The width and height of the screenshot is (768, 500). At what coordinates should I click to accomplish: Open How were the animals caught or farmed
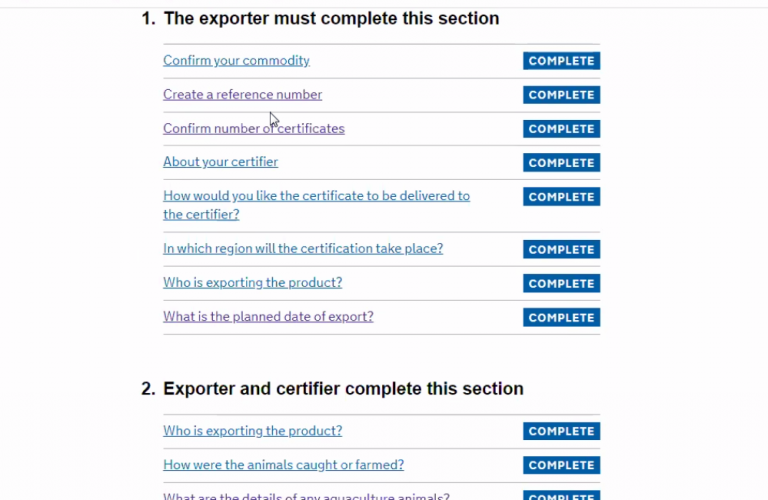point(283,465)
